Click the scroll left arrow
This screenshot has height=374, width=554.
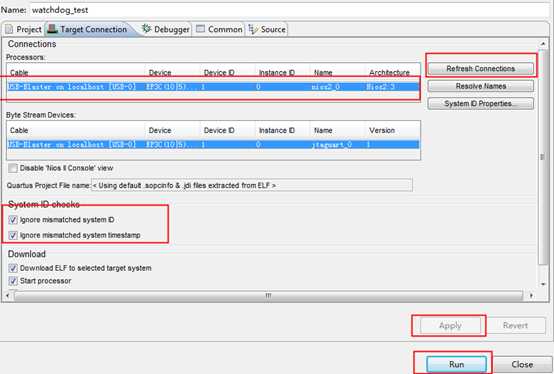point(8,295)
